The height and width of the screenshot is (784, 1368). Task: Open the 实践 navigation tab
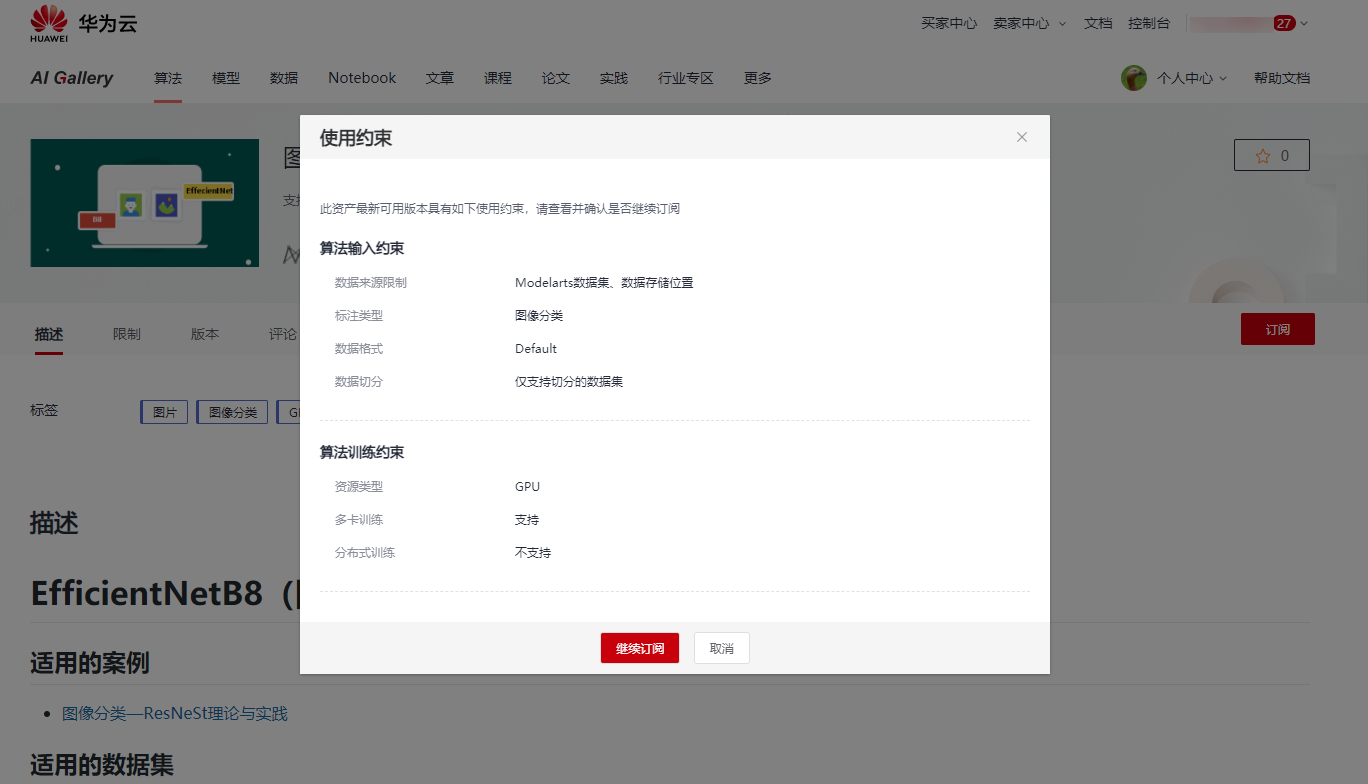pyautogui.click(x=614, y=78)
